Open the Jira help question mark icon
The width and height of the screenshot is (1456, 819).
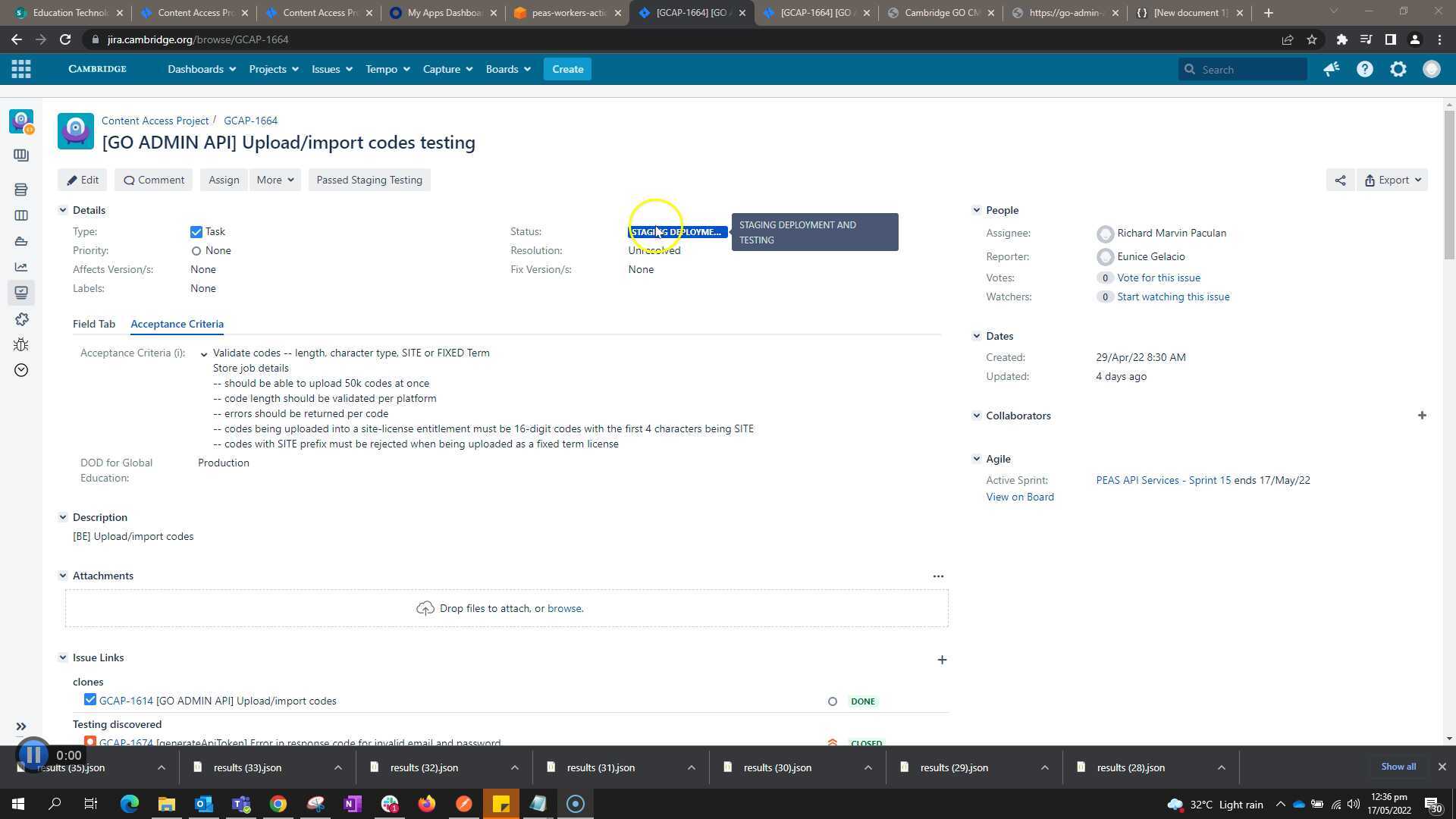tap(1364, 69)
